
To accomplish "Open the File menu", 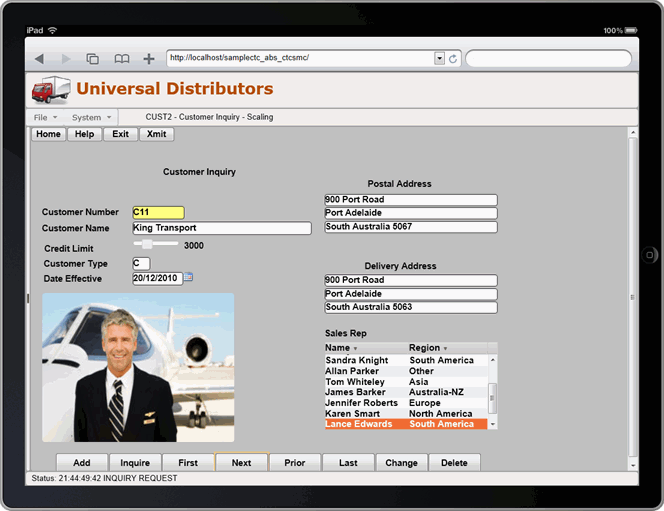I will coord(45,117).
